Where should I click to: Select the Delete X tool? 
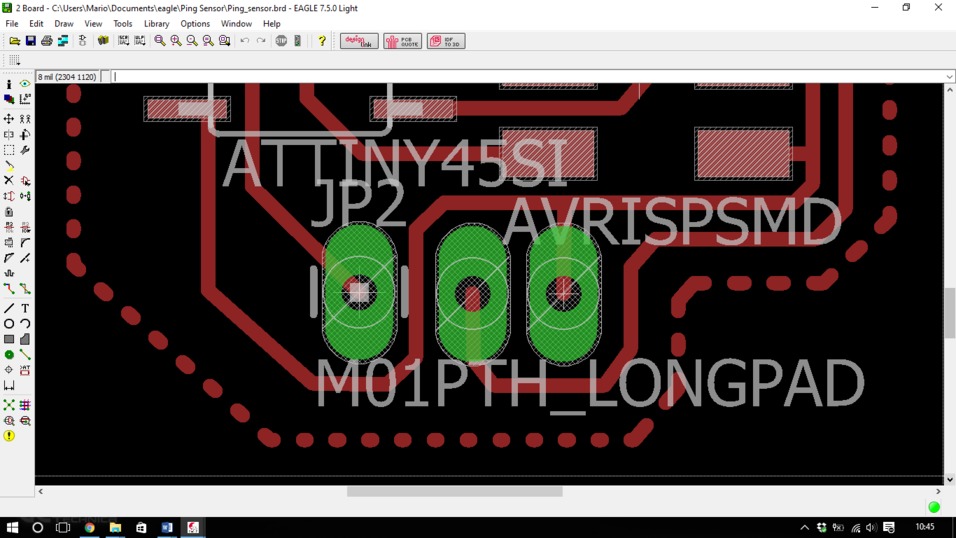(x=9, y=181)
